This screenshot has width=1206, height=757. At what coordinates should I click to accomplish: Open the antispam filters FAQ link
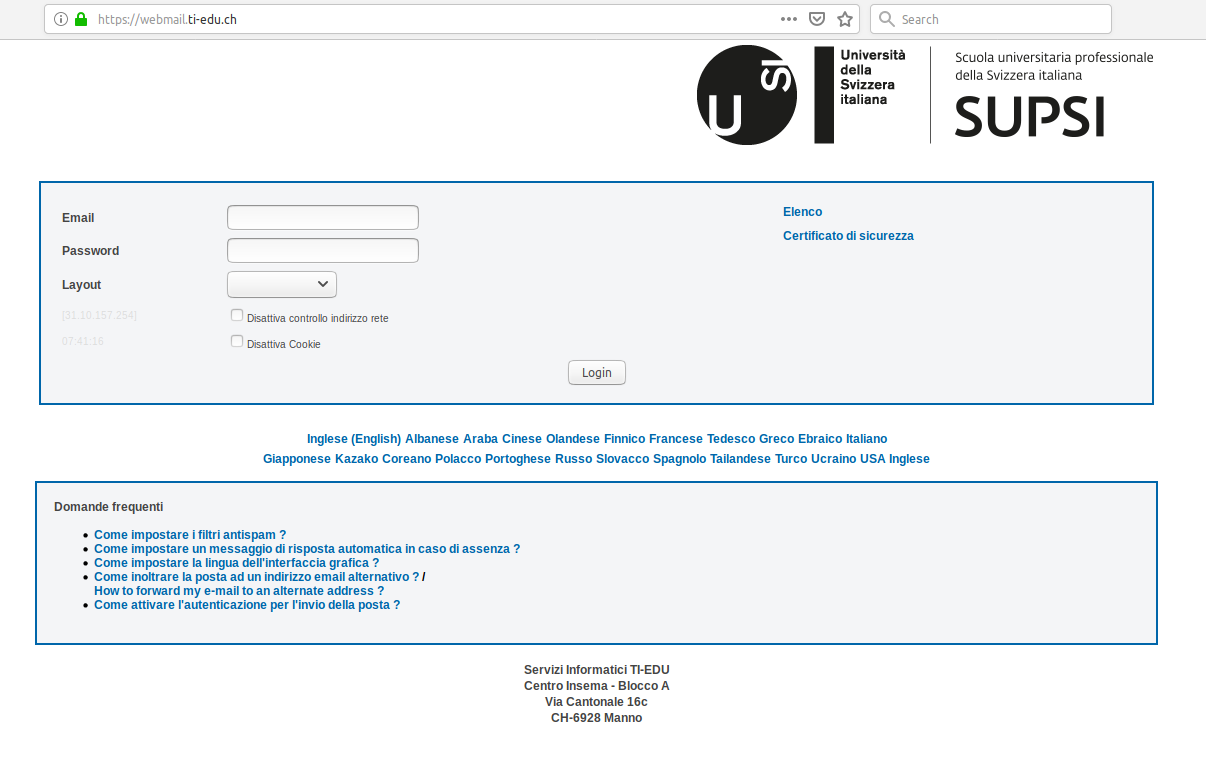click(x=189, y=534)
